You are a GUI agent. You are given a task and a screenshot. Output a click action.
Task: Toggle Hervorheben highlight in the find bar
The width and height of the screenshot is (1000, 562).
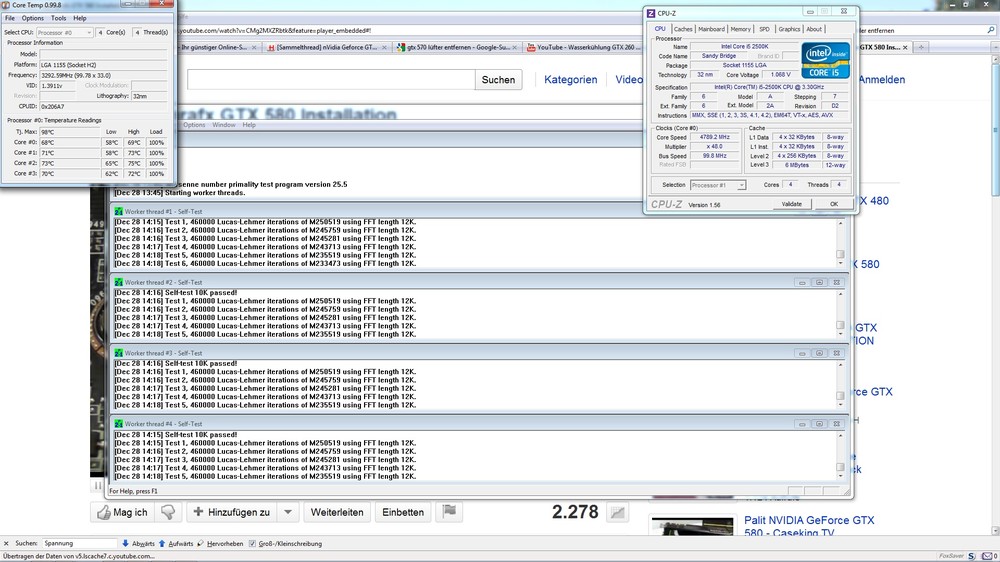coord(220,544)
